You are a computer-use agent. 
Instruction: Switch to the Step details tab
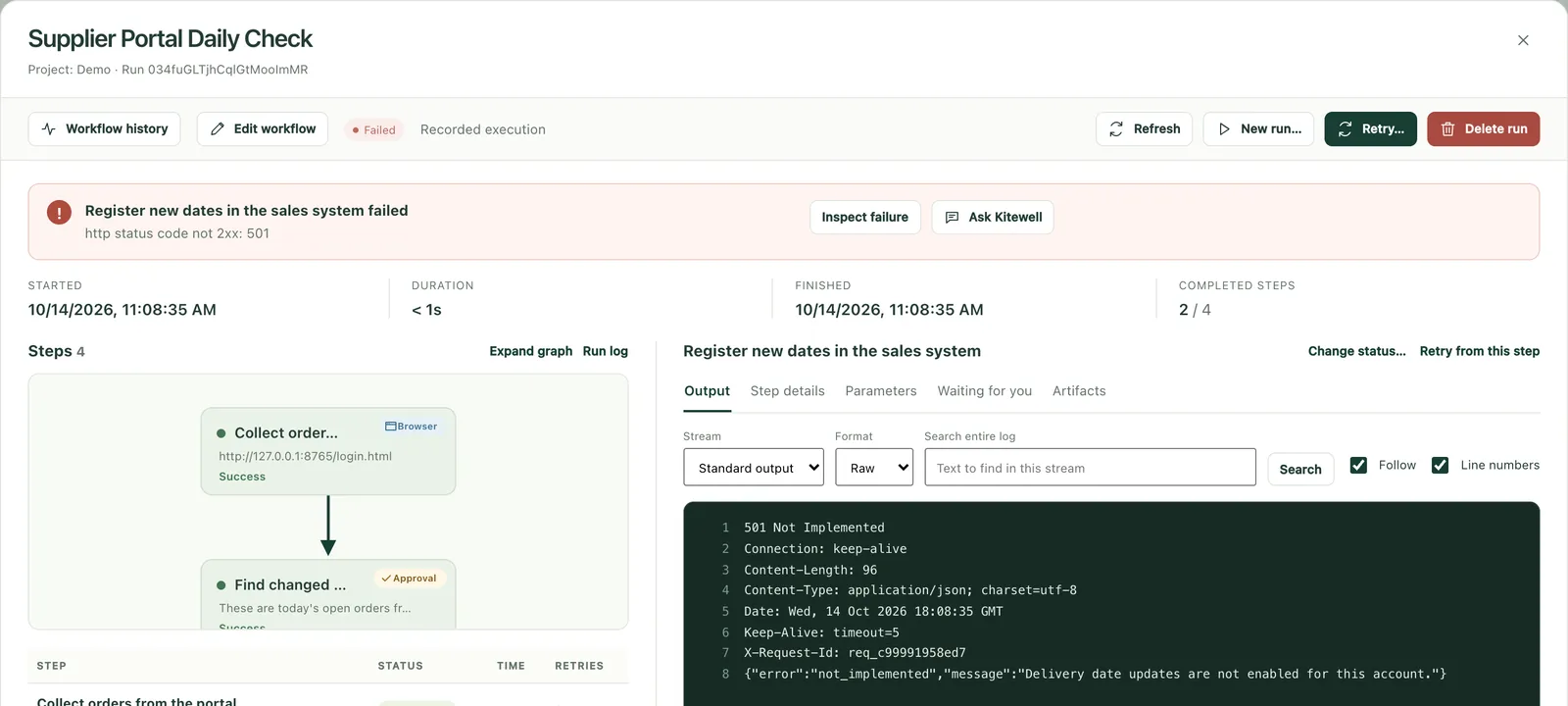tap(788, 391)
